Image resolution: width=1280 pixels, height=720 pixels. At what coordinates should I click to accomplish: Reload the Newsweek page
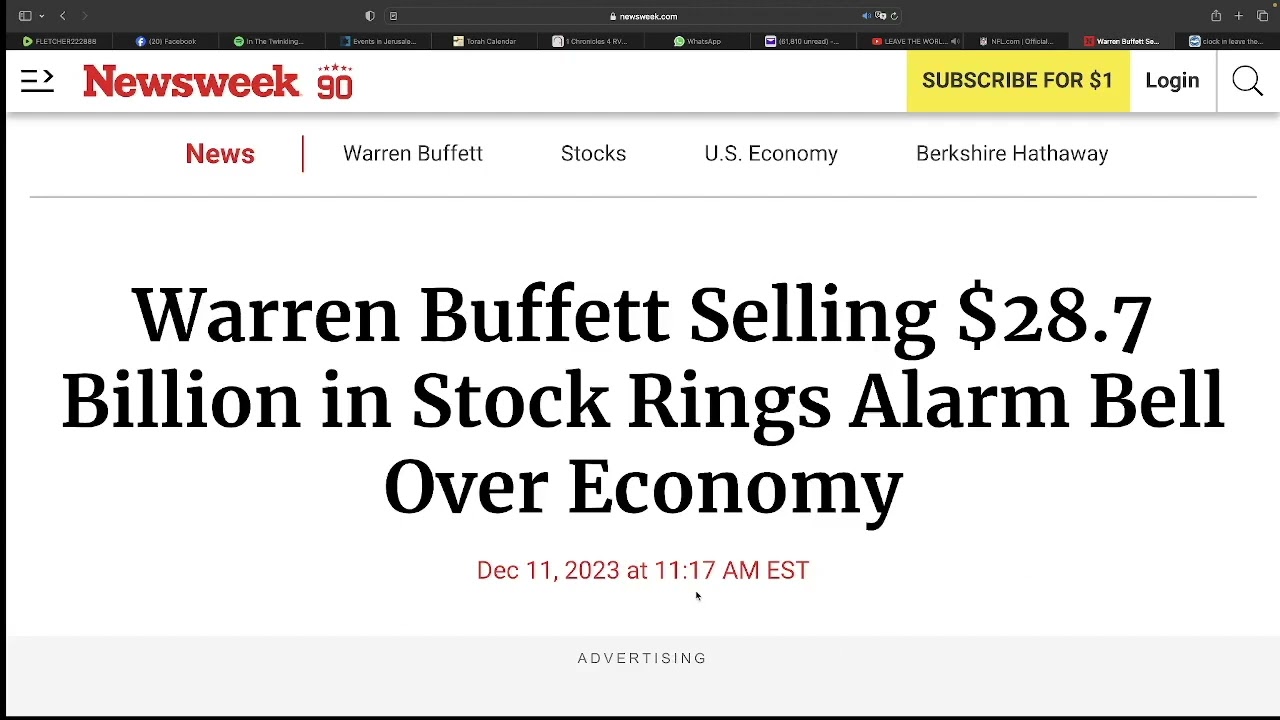tap(894, 16)
